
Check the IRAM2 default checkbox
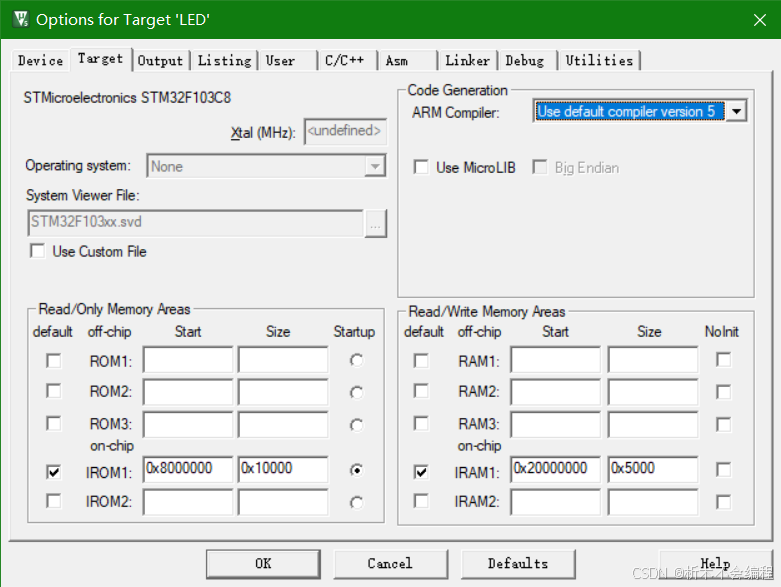click(x=421, y=501)
